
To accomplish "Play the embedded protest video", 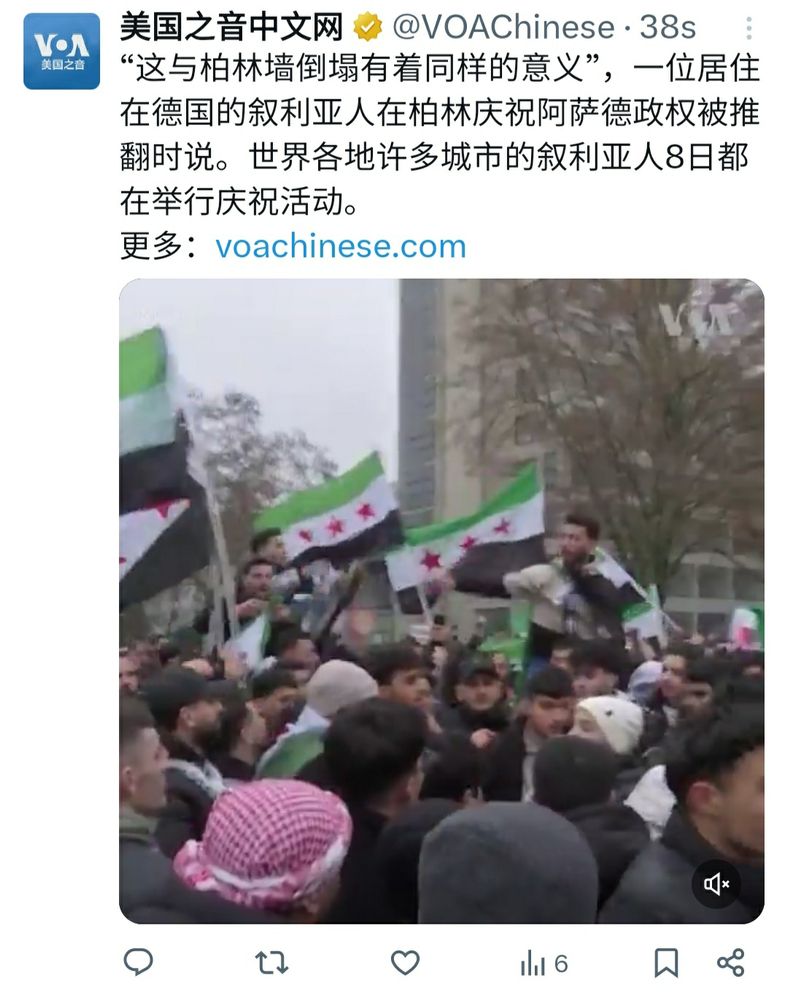I will (441, 601).
